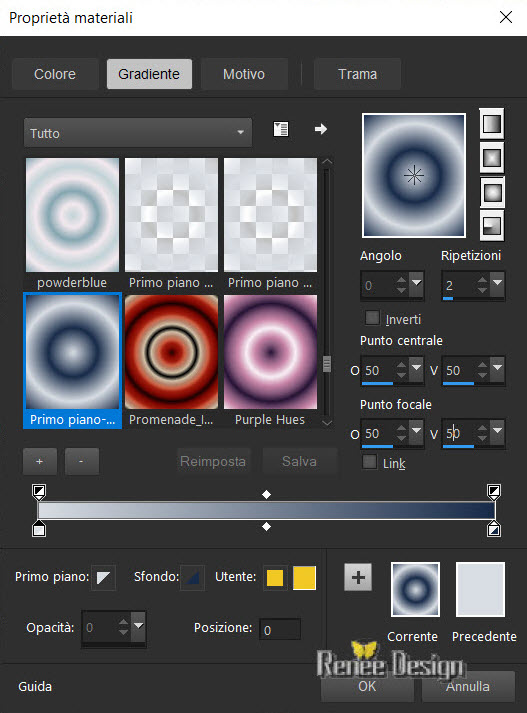
Task: Toggle the Link checkbox
Action: (369, 462)
